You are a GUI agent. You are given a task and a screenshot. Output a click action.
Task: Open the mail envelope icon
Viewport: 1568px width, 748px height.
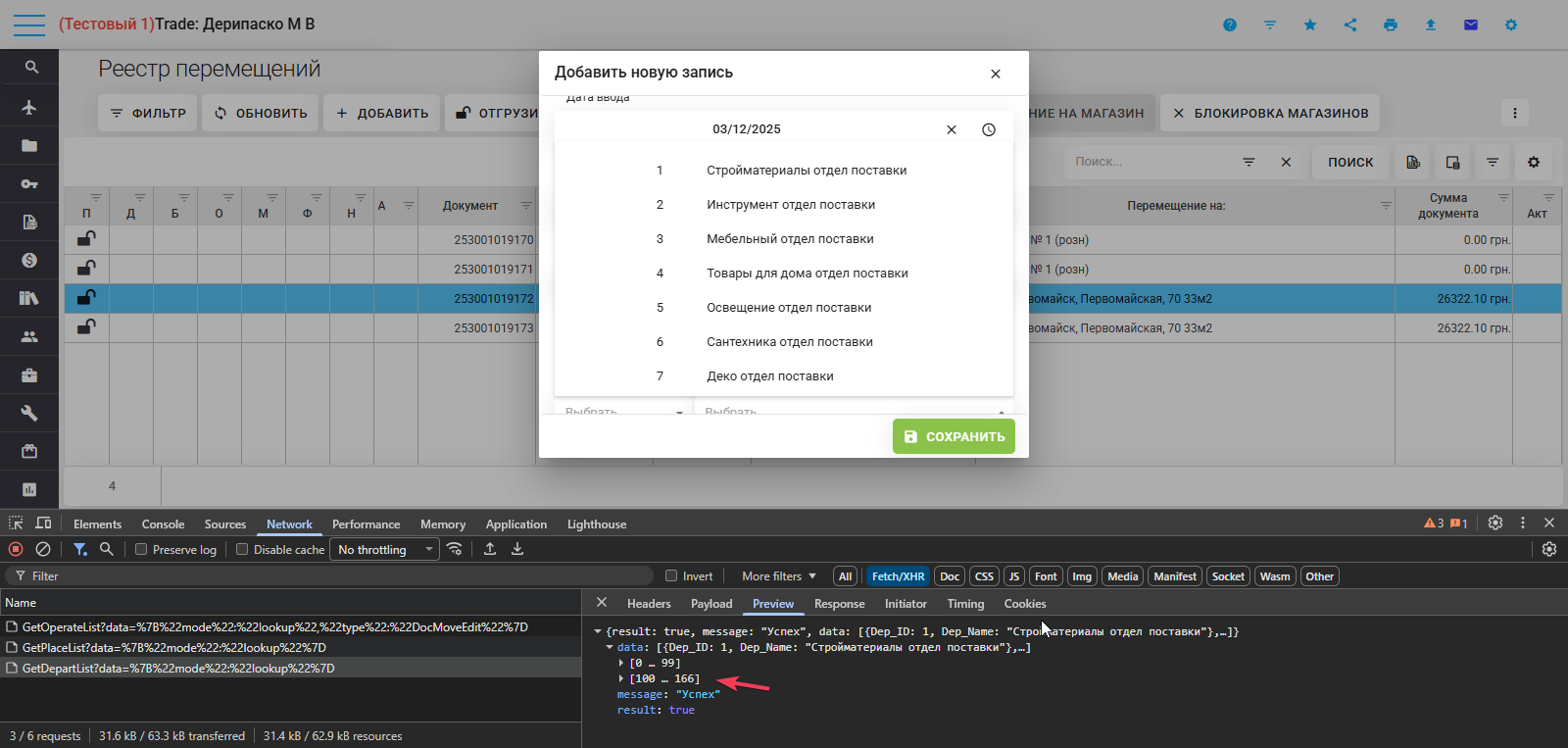tap(1471, 25)
